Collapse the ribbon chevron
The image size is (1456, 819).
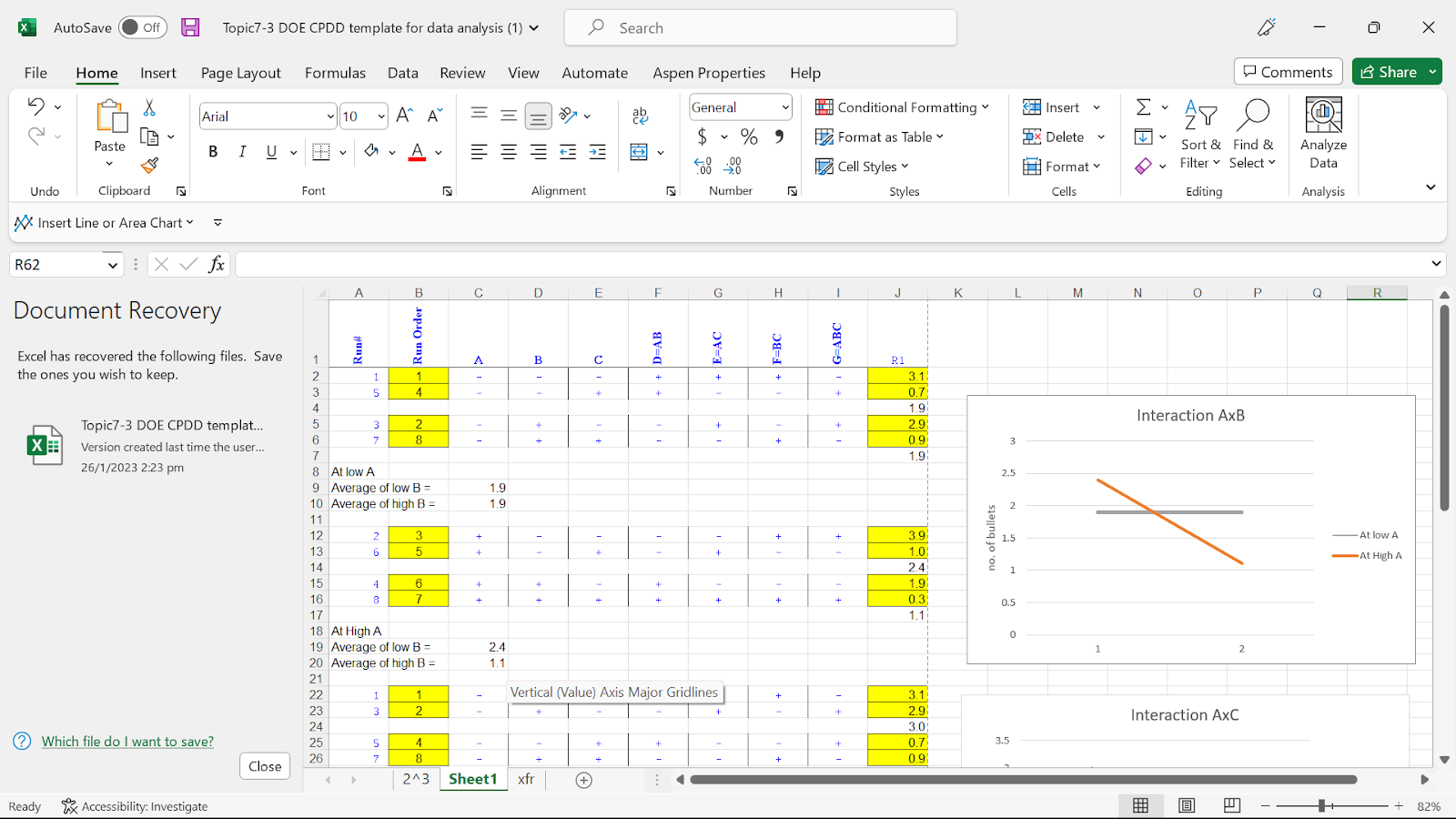coord(1431,187)
